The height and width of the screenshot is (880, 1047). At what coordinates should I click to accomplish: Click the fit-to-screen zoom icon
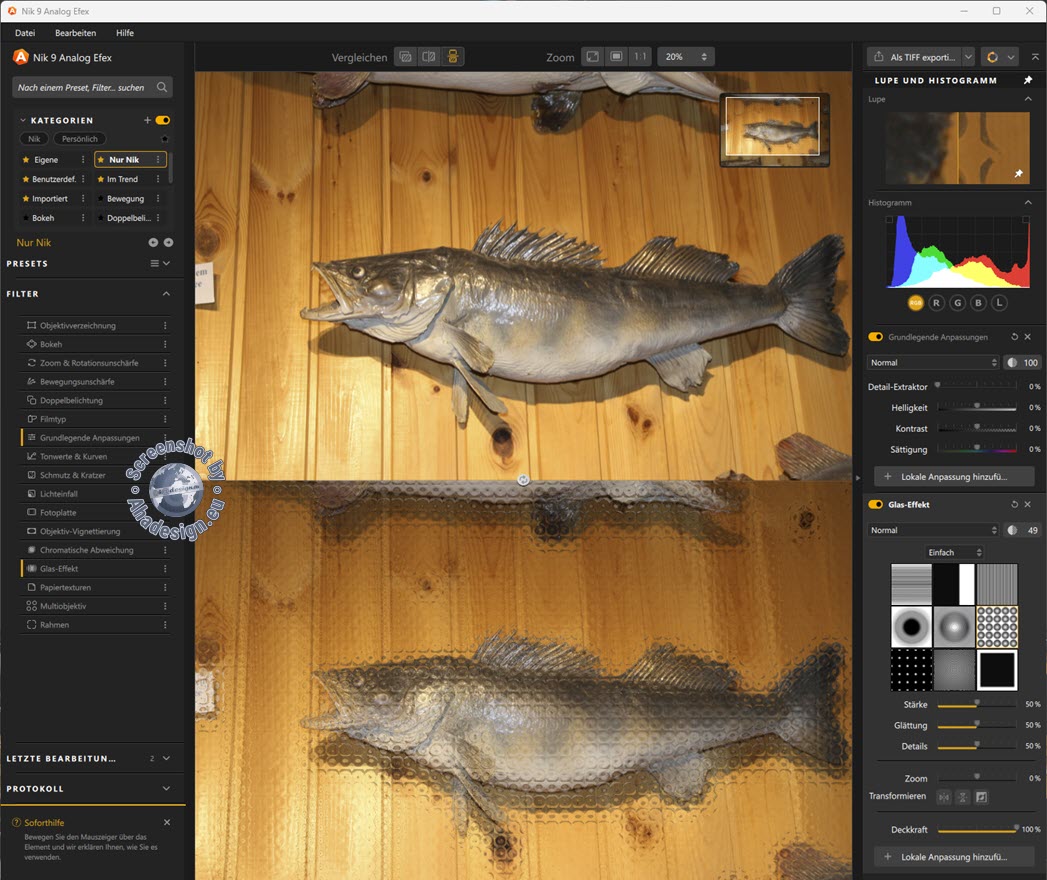593,57
